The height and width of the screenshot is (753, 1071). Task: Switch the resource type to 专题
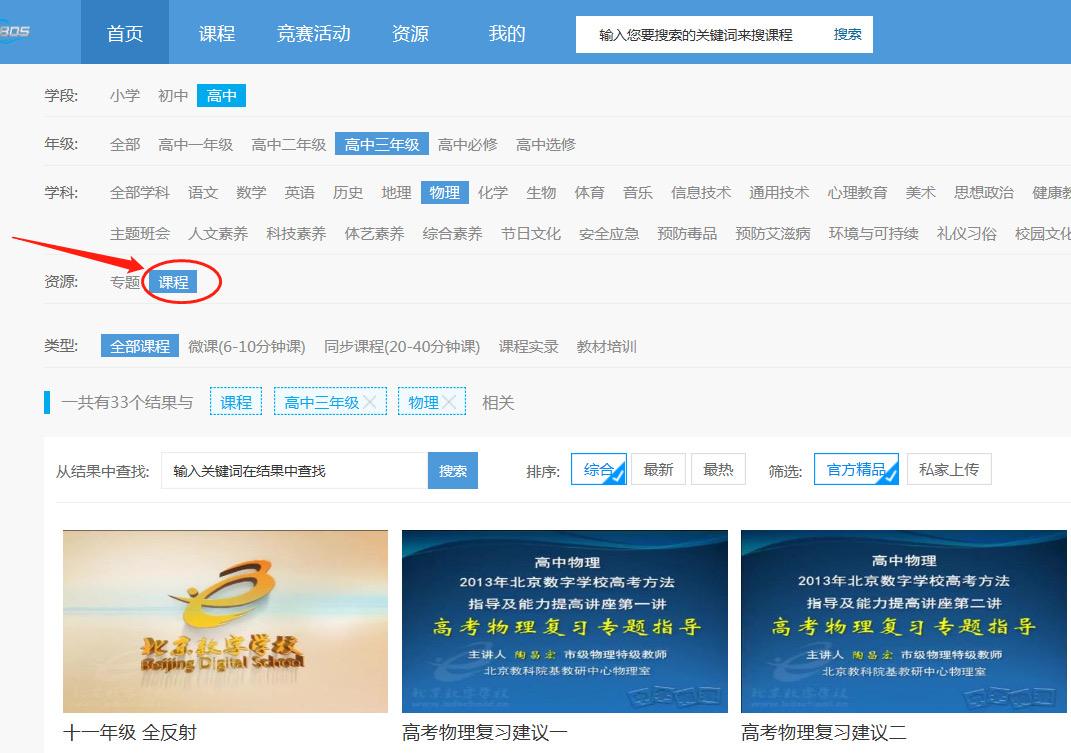(x=125, y=282)
